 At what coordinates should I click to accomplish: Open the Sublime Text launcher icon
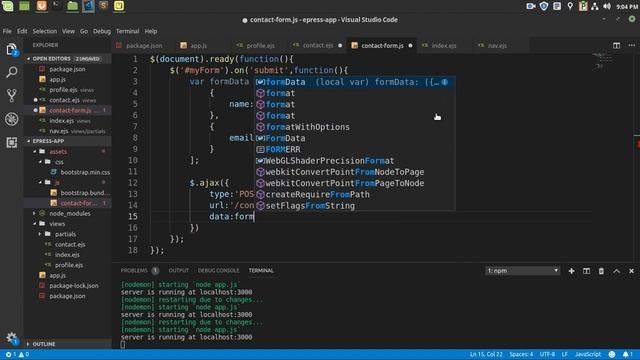point(103,6)
